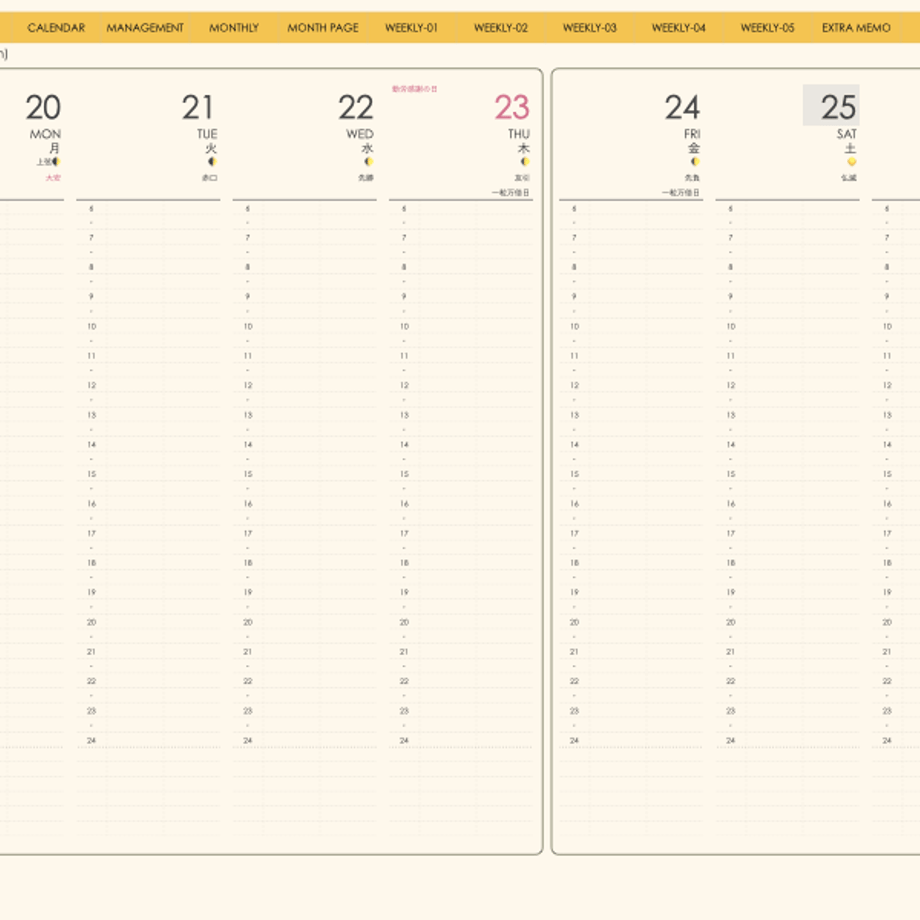Click the 12 o'clock row under Wednesday 22
This screenshot has height=920, width=920.
(x=305, y=385)
